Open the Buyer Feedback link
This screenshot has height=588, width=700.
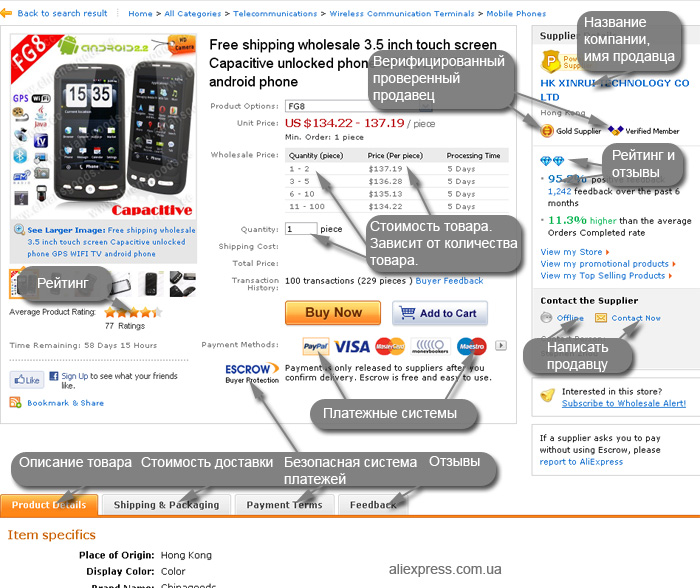449,281
